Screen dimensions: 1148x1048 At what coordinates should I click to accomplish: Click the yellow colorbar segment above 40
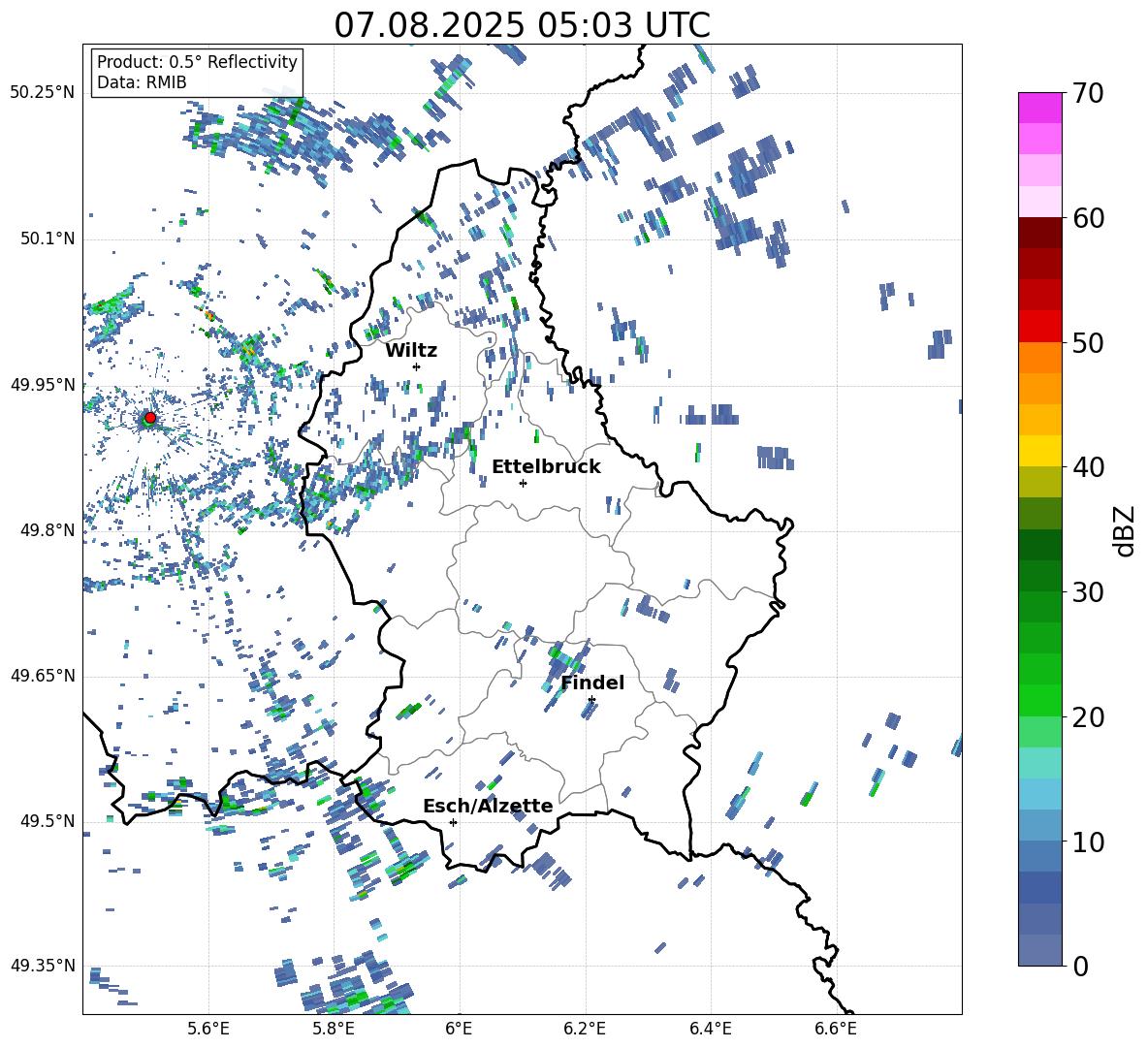[1039, 451]
